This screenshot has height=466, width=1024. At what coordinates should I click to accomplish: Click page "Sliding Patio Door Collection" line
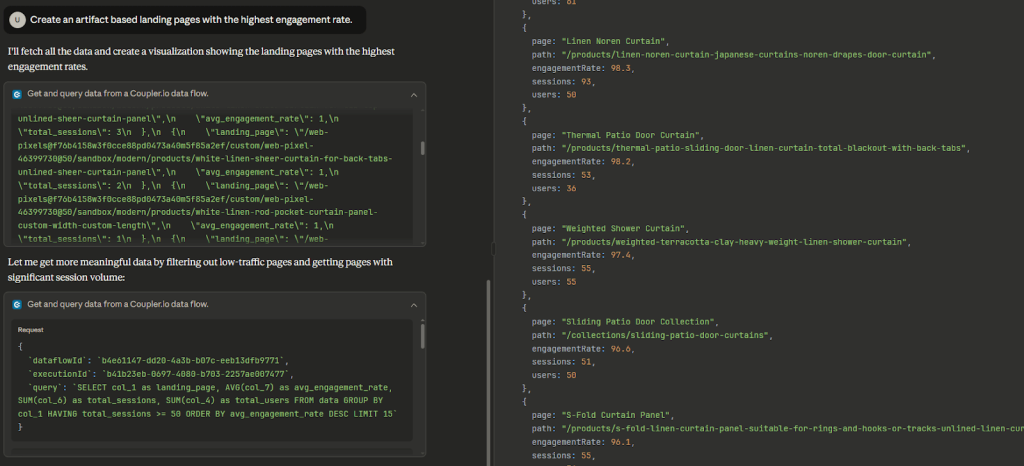click(624, 322)
